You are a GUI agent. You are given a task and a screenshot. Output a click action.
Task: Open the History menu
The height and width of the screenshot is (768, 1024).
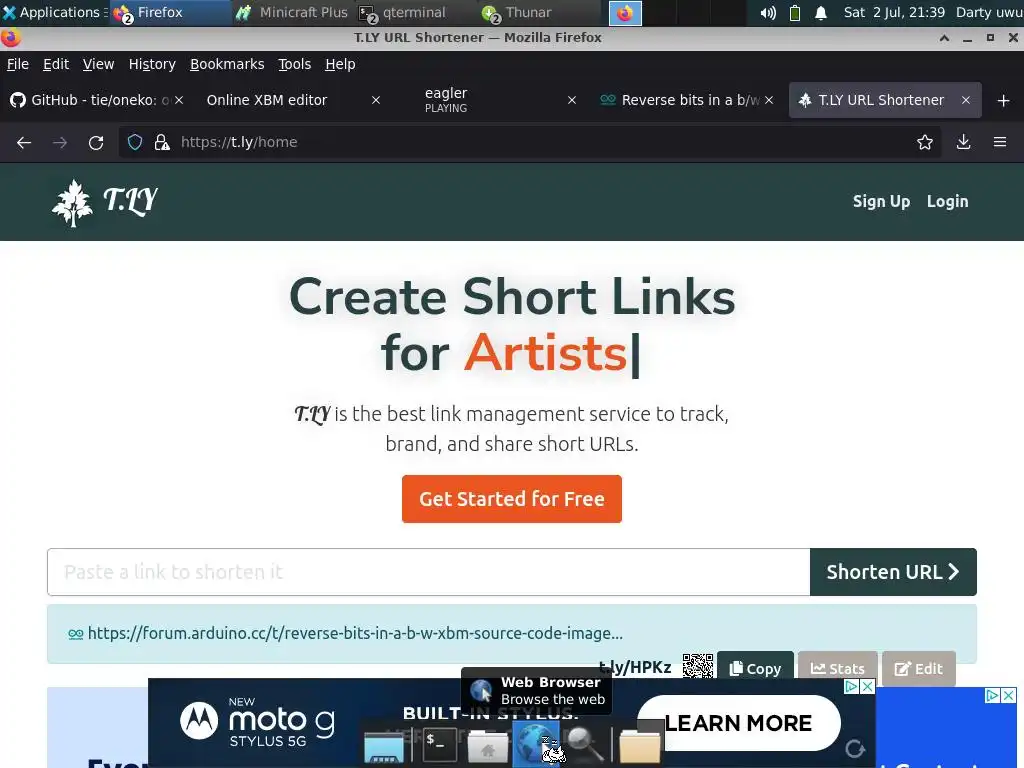(152, 64)
